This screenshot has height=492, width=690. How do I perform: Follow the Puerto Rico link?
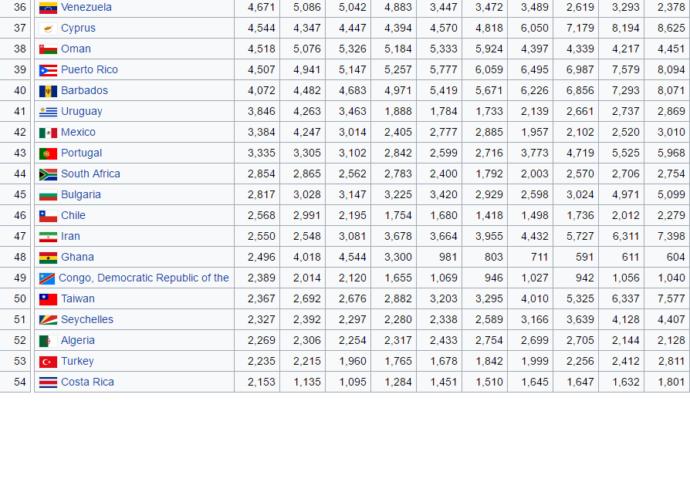coord(89,70)
